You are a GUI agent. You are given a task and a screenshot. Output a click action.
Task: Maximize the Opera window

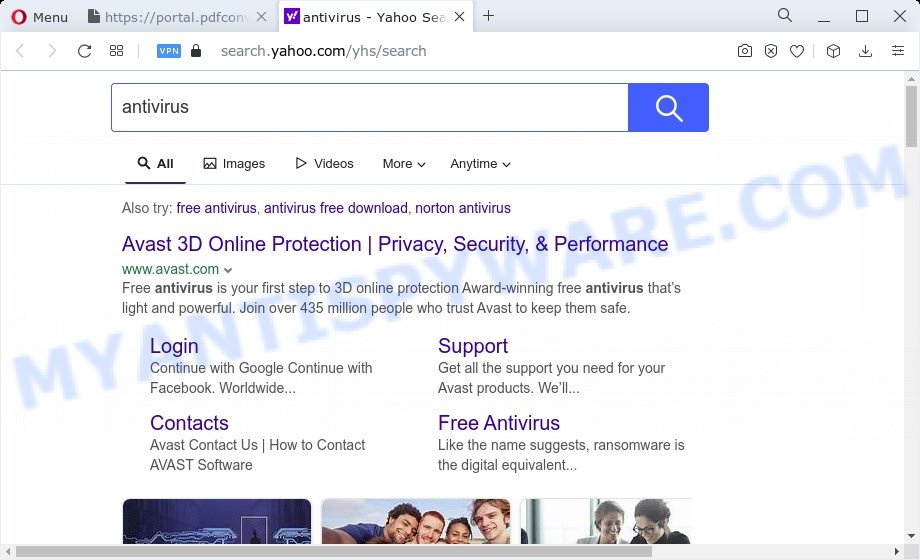coord(862,16)
